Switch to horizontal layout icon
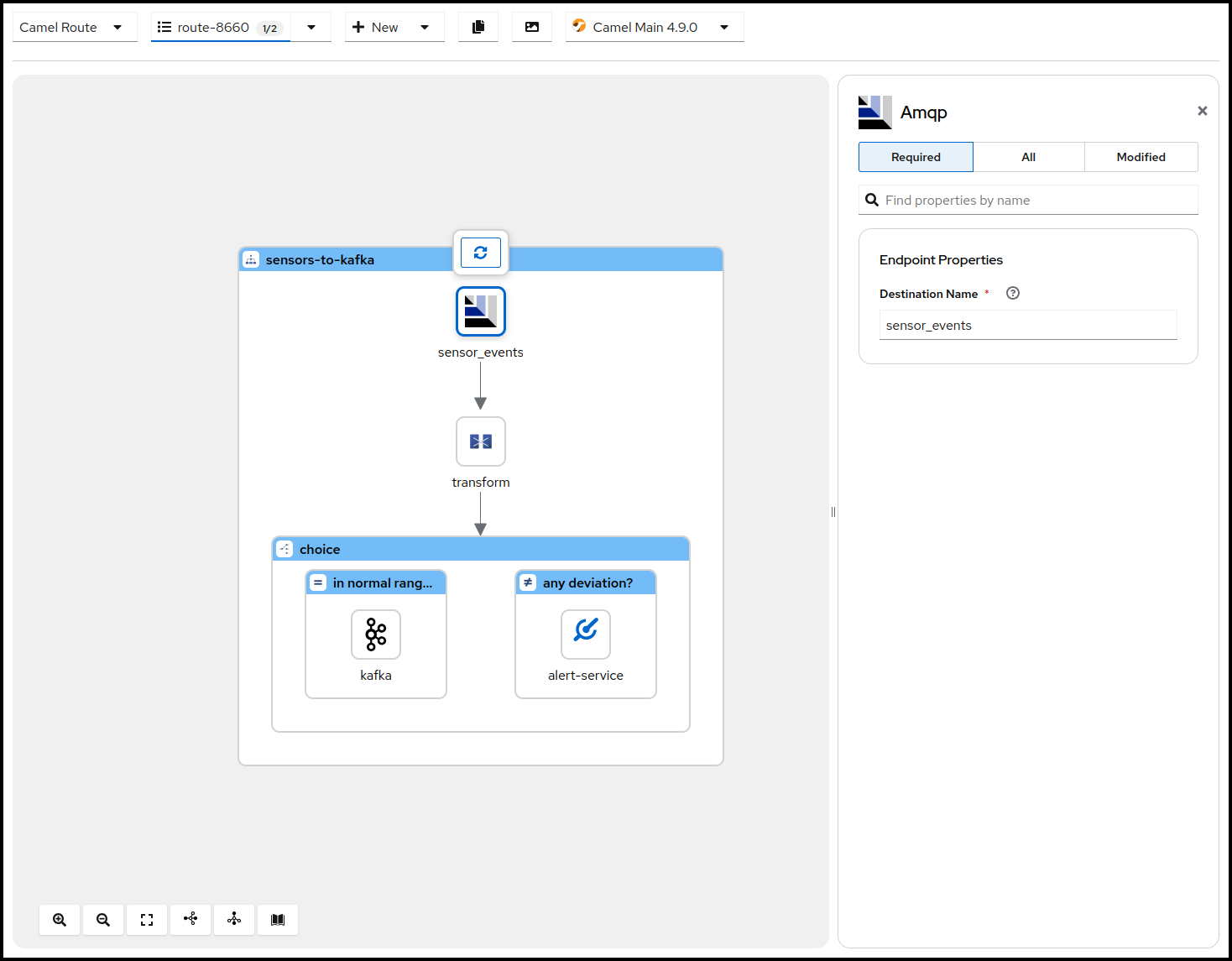1232x961 pixels. click(191, 919)
